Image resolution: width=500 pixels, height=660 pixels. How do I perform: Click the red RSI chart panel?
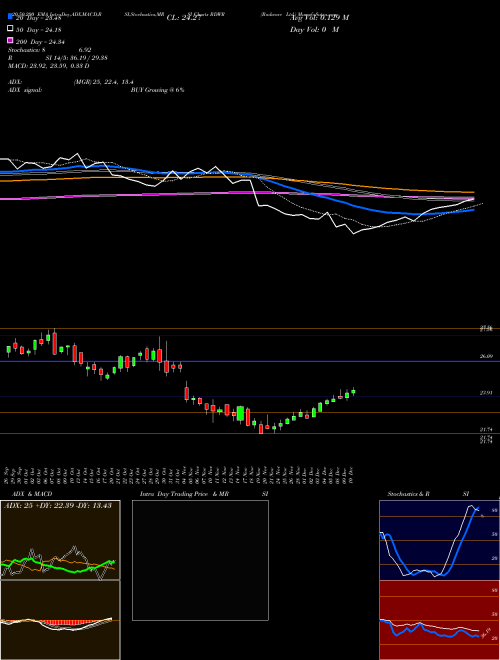pyautogui.click(x=439, y=620)
